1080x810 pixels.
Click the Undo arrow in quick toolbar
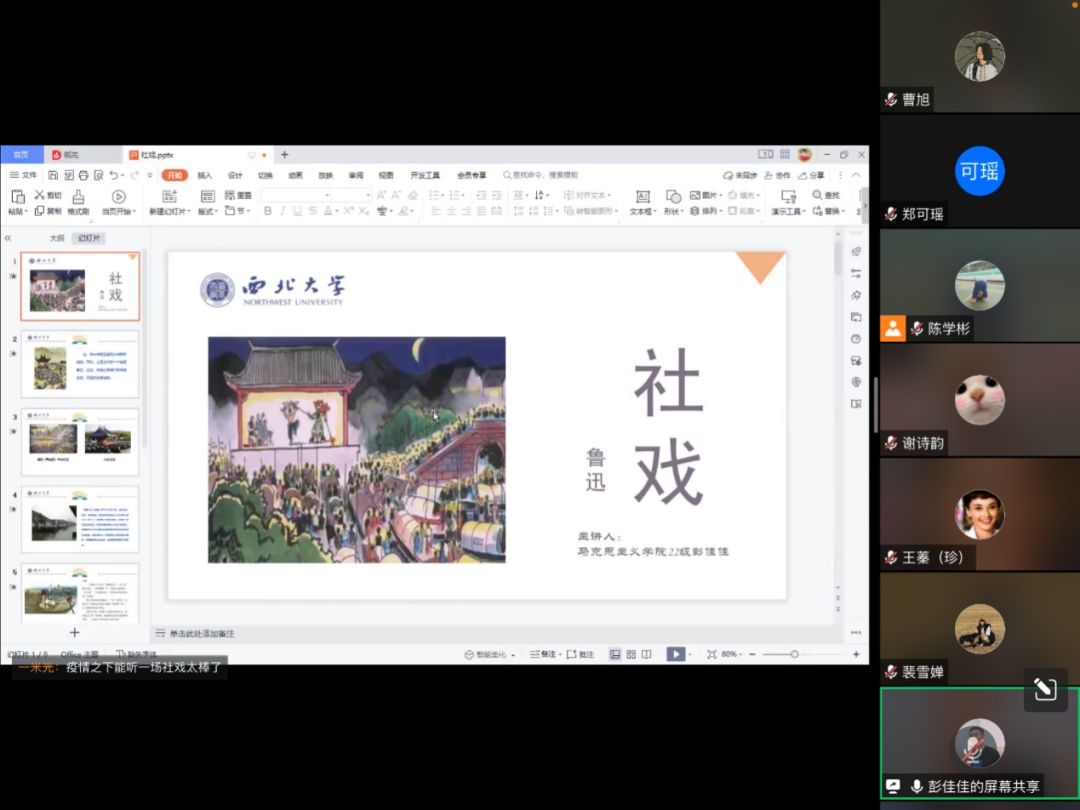tap(114, 175)
